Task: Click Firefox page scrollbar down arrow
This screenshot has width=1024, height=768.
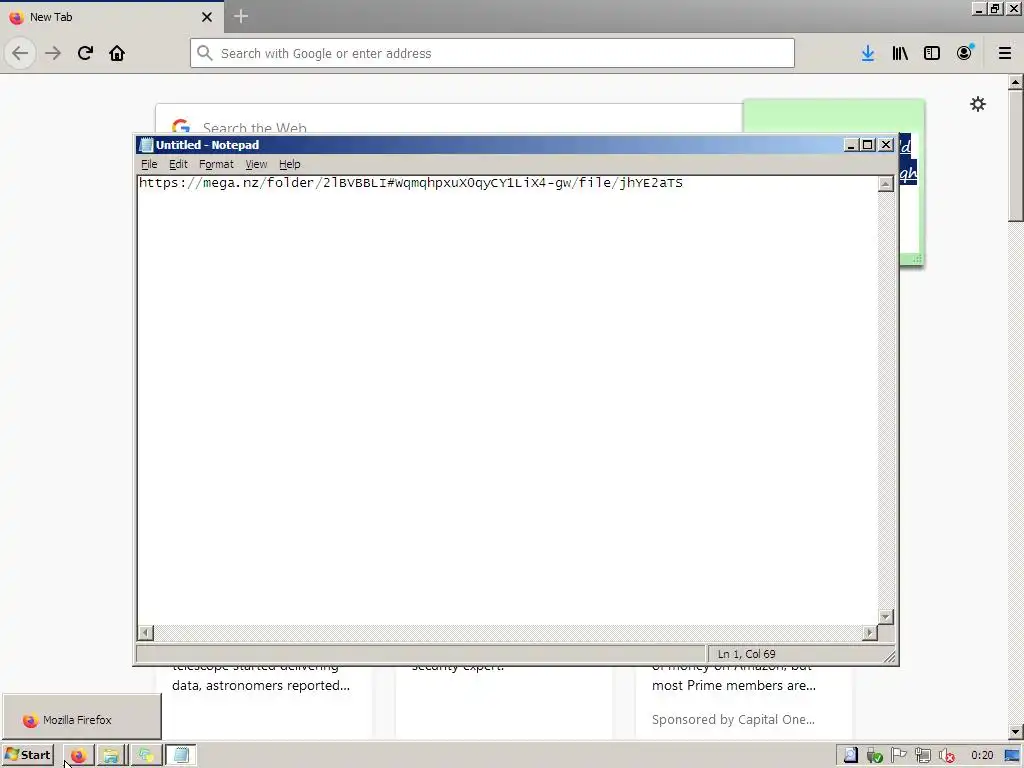Action: pos(1015,732)
